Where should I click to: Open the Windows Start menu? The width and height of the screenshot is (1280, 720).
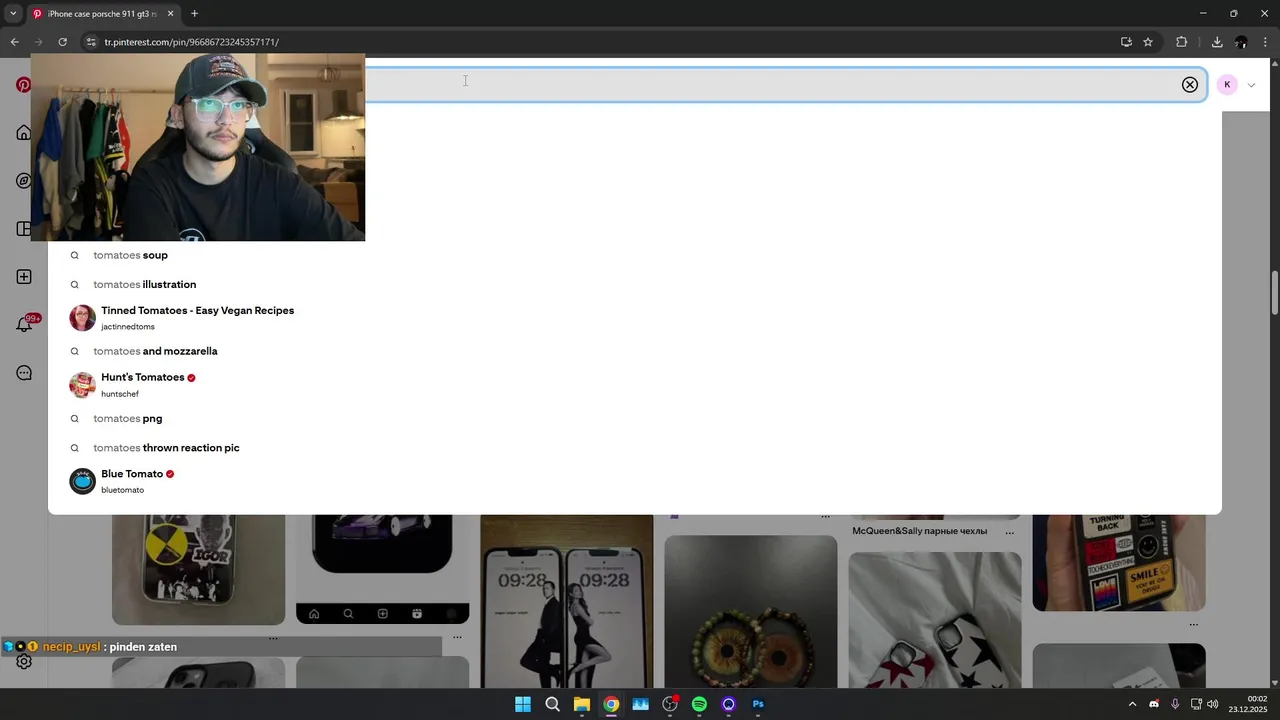coord(523,704)
